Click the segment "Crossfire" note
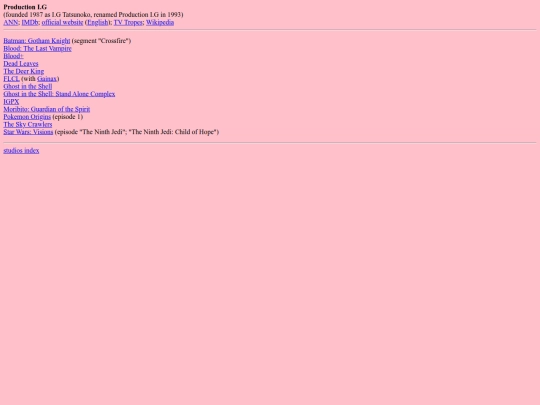Screen dimensions: 540x405 click(x=101, y=41)
